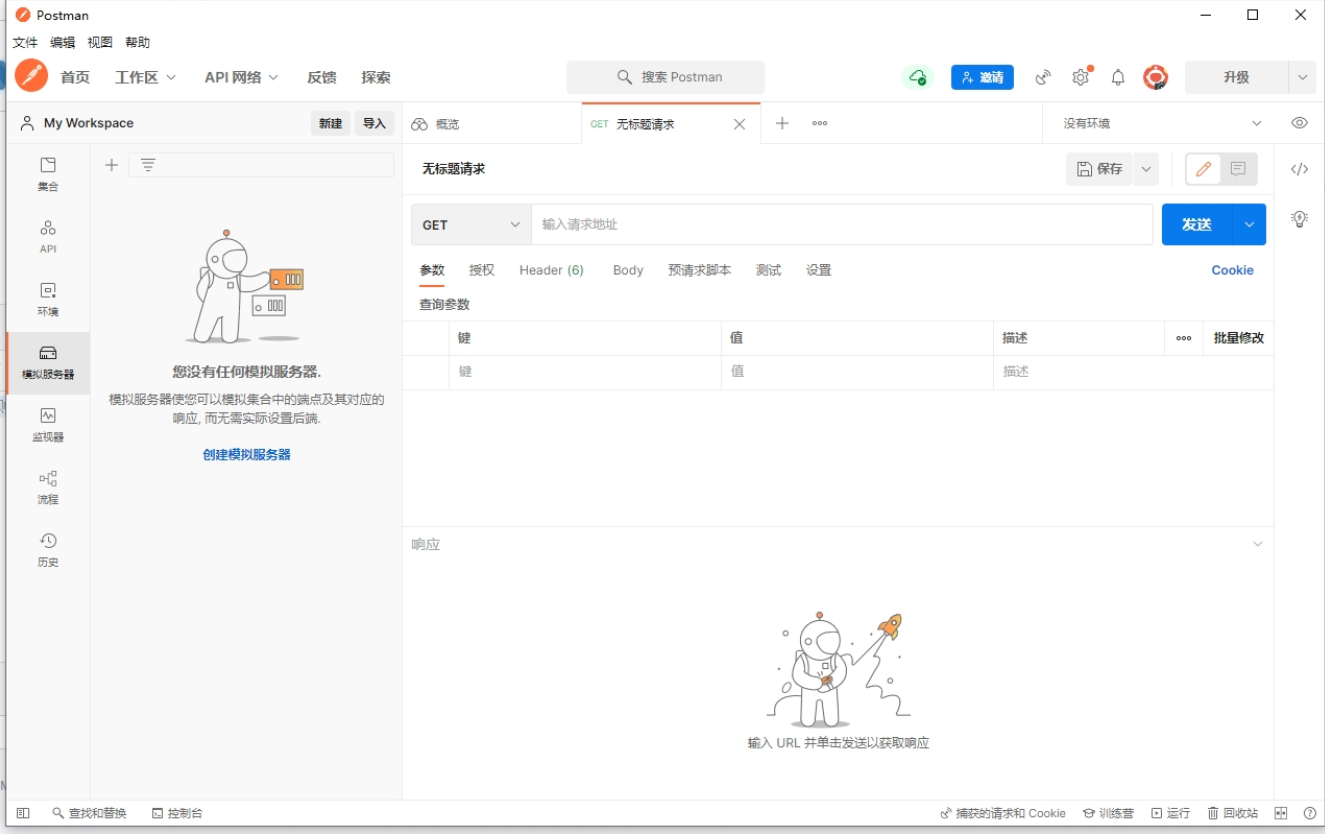The image size is (1325, 836).
Task: Open the settings gear icon
Action: tap(1081, 77)
